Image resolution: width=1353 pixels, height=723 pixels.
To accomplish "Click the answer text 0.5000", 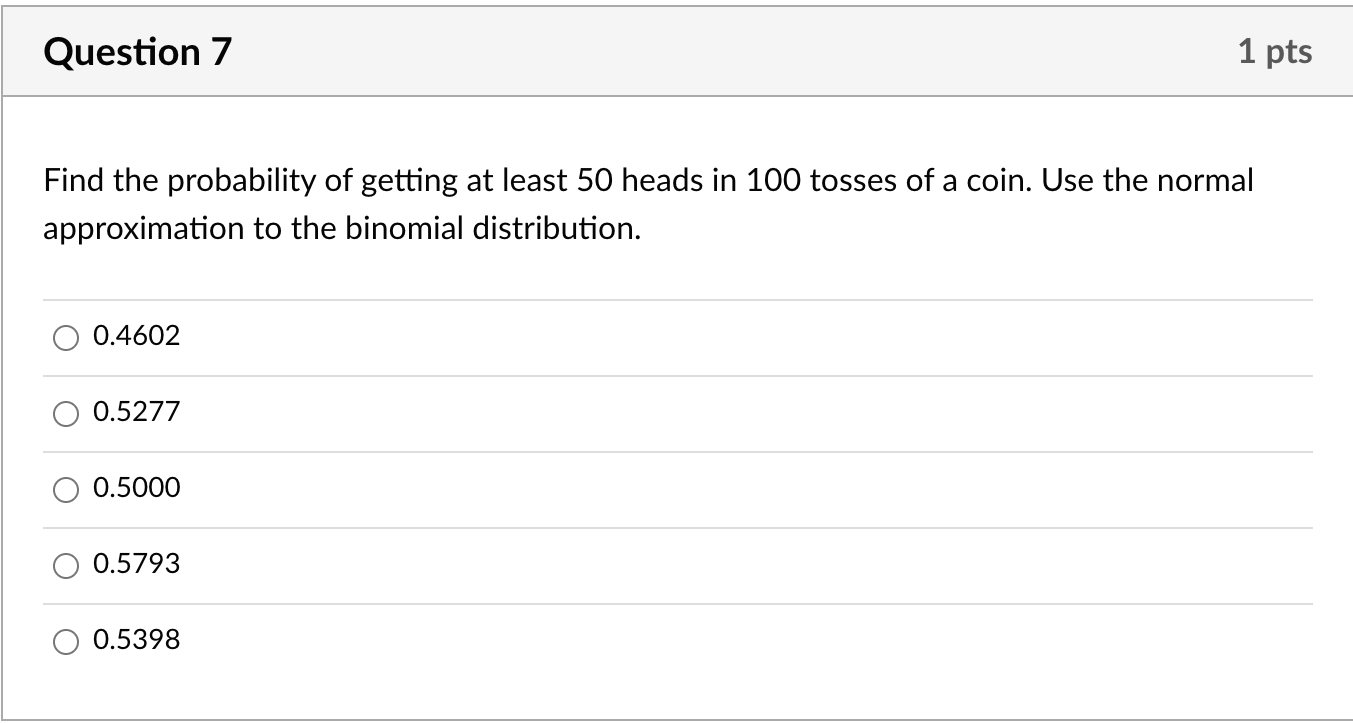I will (x=135, y=488).
